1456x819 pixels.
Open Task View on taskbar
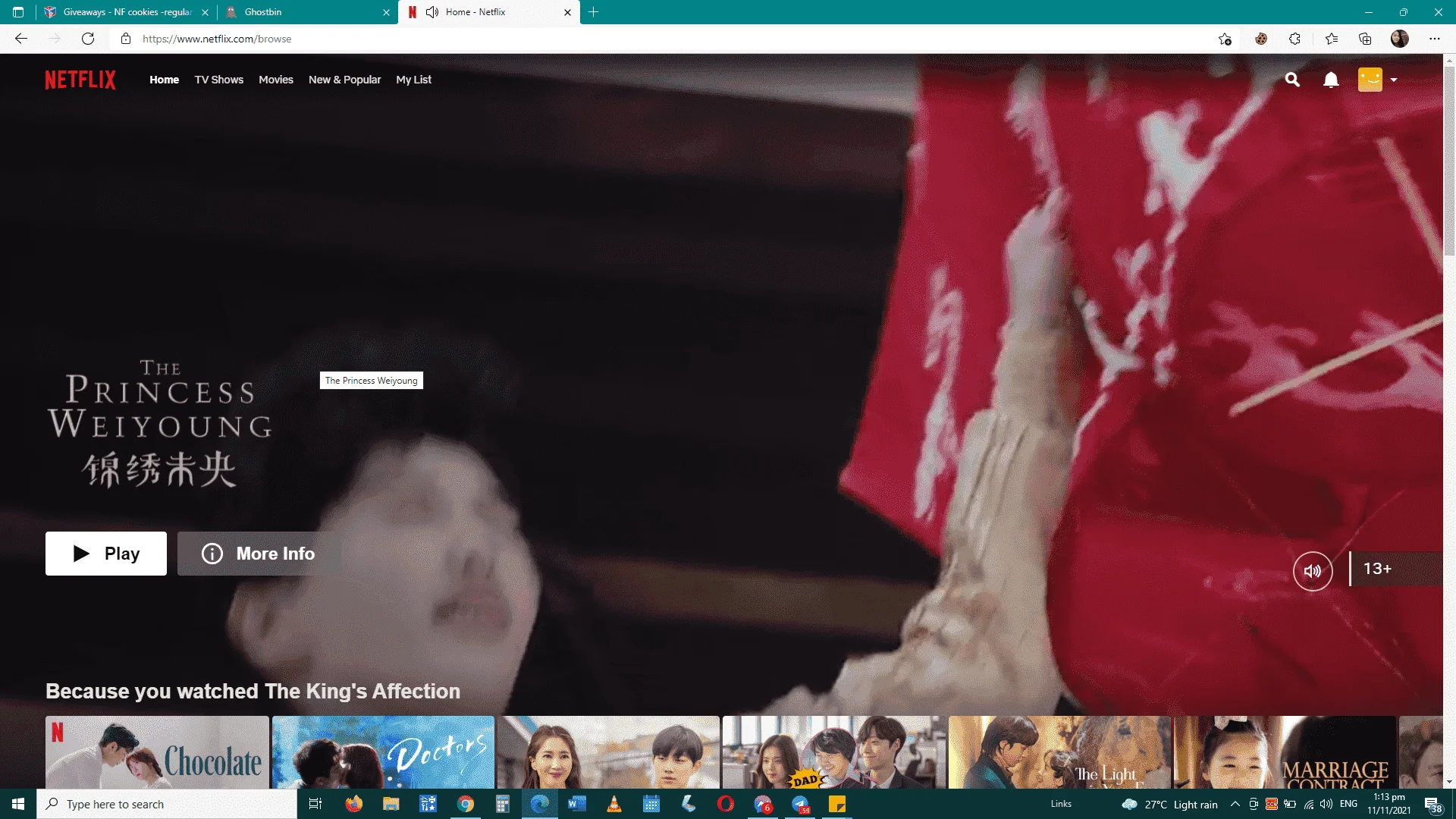(x=315, y=804)
